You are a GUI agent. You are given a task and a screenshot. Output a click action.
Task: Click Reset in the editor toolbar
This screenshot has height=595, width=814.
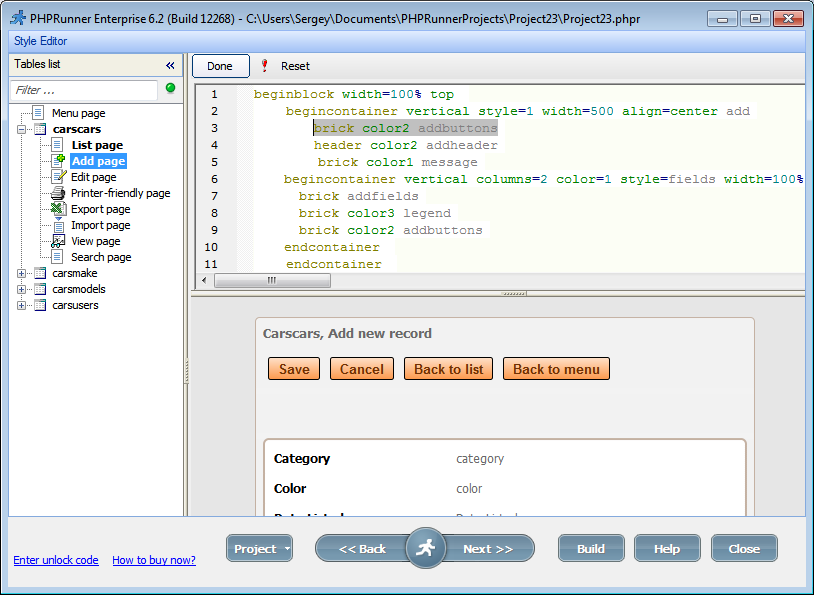(x=295, y=66)
